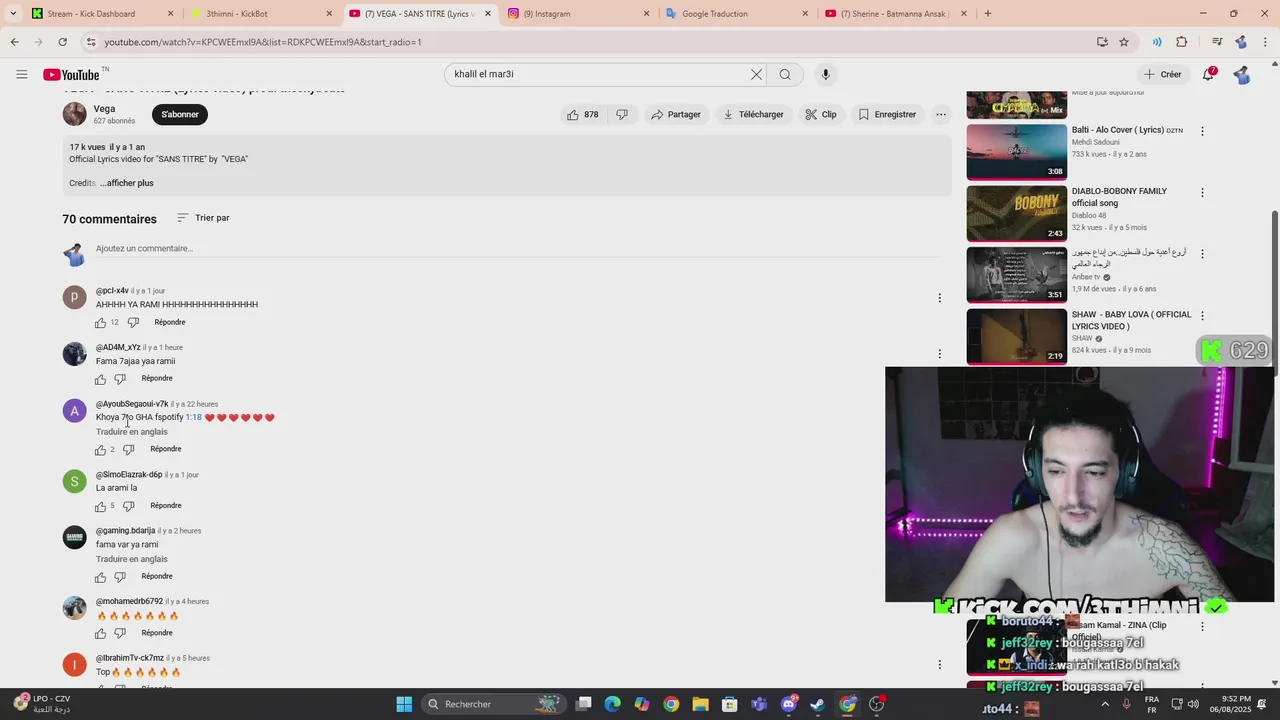Click the S'abonner button
The height and width of the screenshot is (720, 1280).
[x=180, y=115]
